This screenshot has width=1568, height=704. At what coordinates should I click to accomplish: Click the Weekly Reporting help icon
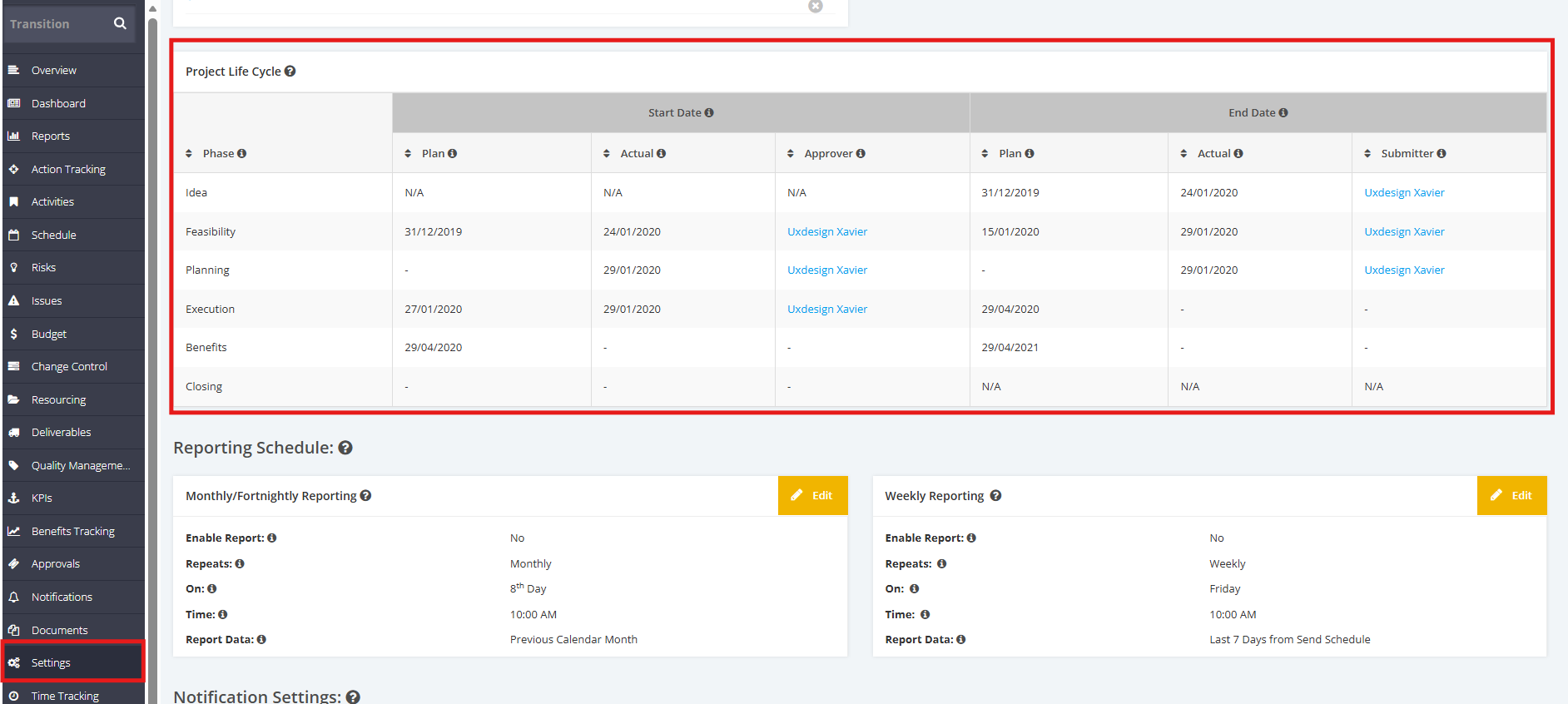coord(995,496)
